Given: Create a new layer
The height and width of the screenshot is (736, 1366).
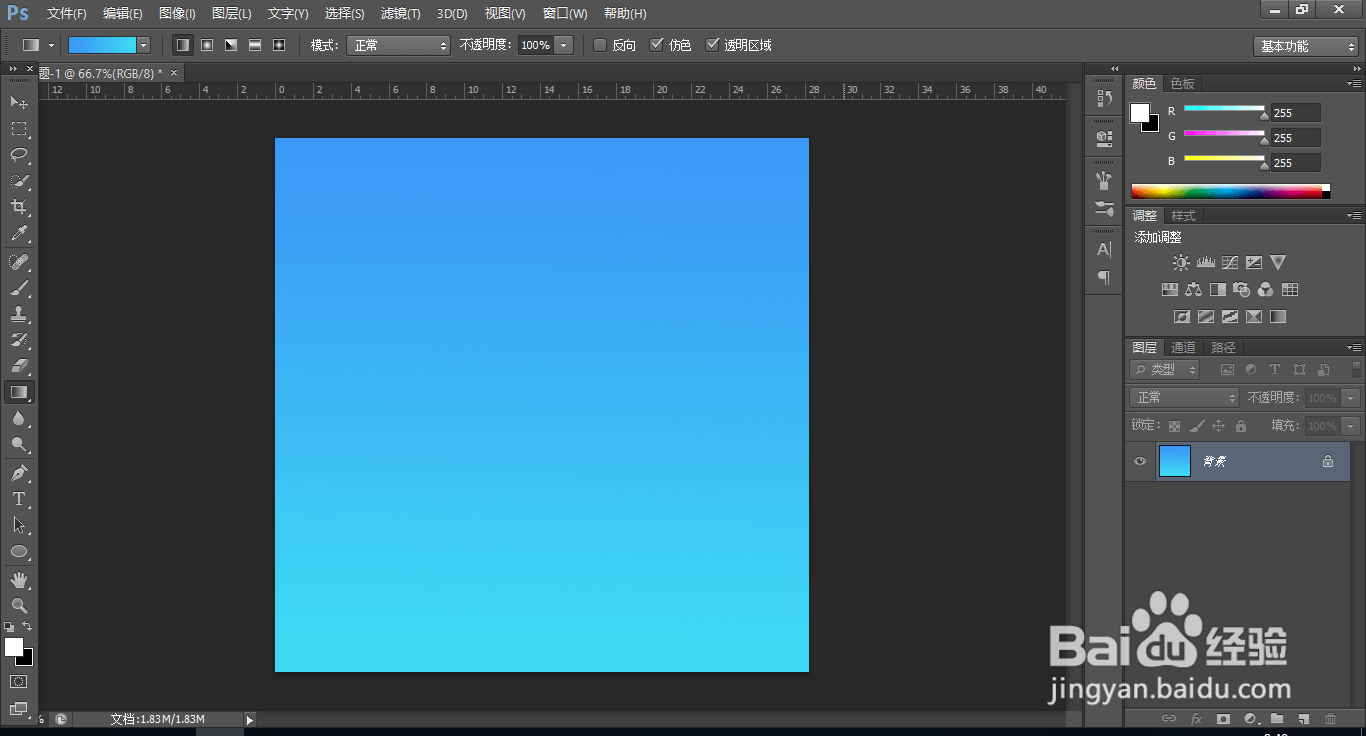Looking at the screenshot, I should tap(1303, 719).
